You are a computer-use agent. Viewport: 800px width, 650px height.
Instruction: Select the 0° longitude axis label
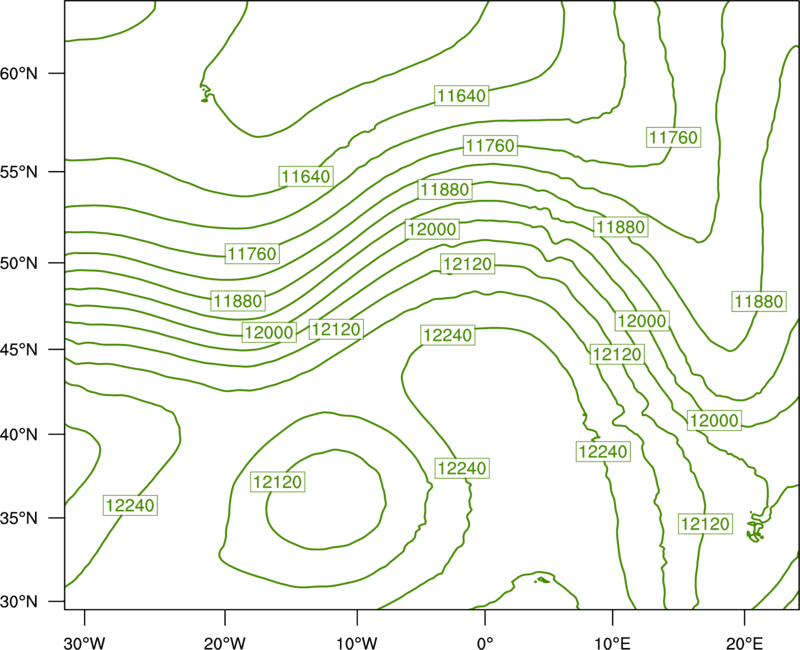(x=484, y=643)
